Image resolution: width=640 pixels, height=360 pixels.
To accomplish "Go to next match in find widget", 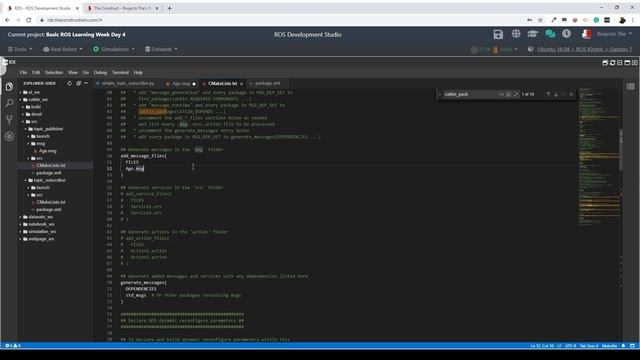I will click(556, 94).
